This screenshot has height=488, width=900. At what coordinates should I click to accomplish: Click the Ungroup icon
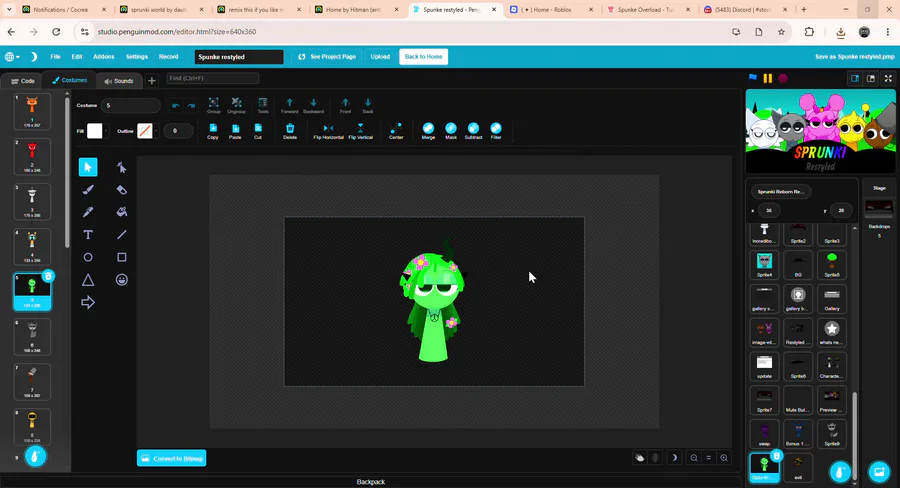pos(236,106)
